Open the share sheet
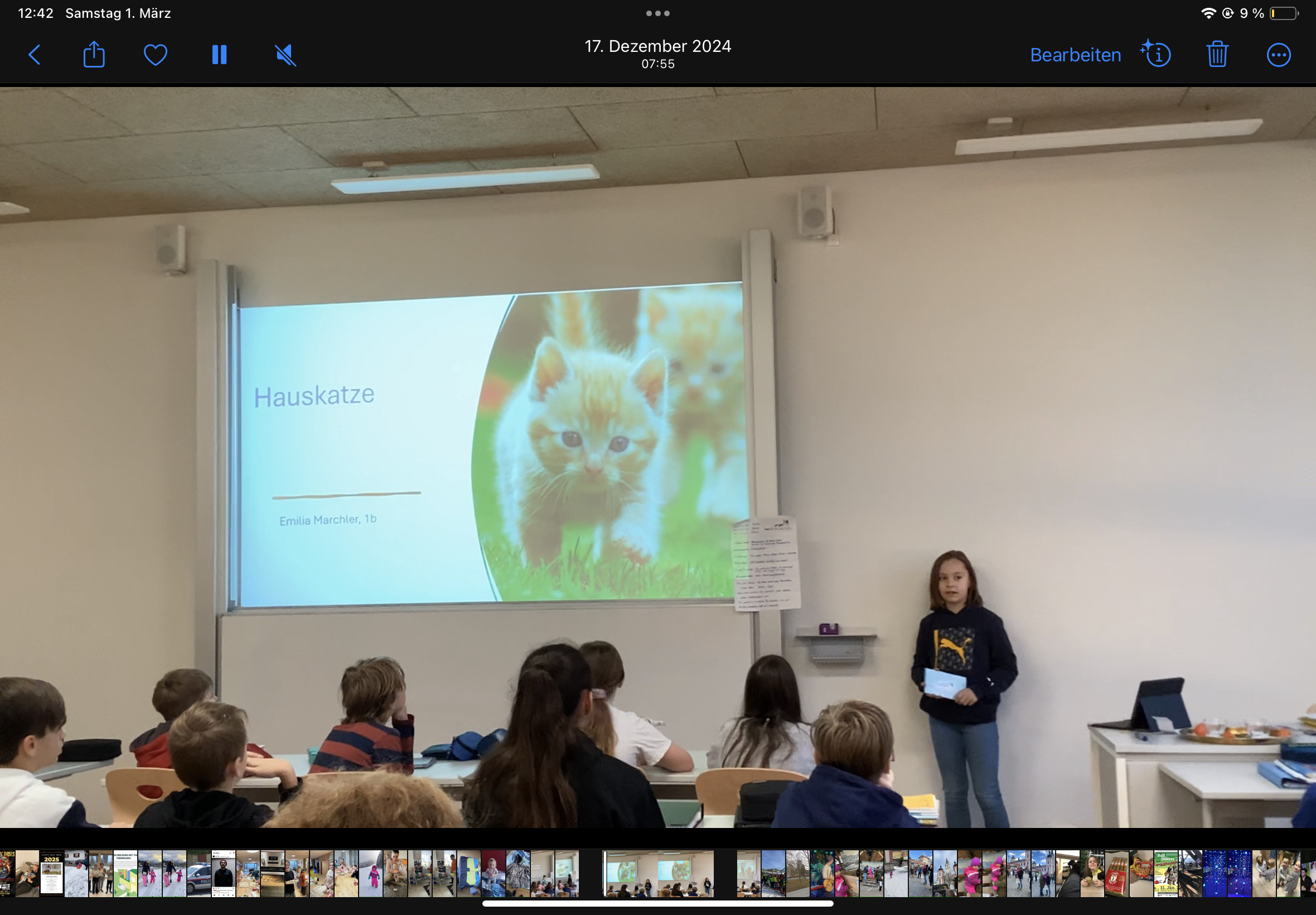1316x915 pixels. [x=94, y=55]
